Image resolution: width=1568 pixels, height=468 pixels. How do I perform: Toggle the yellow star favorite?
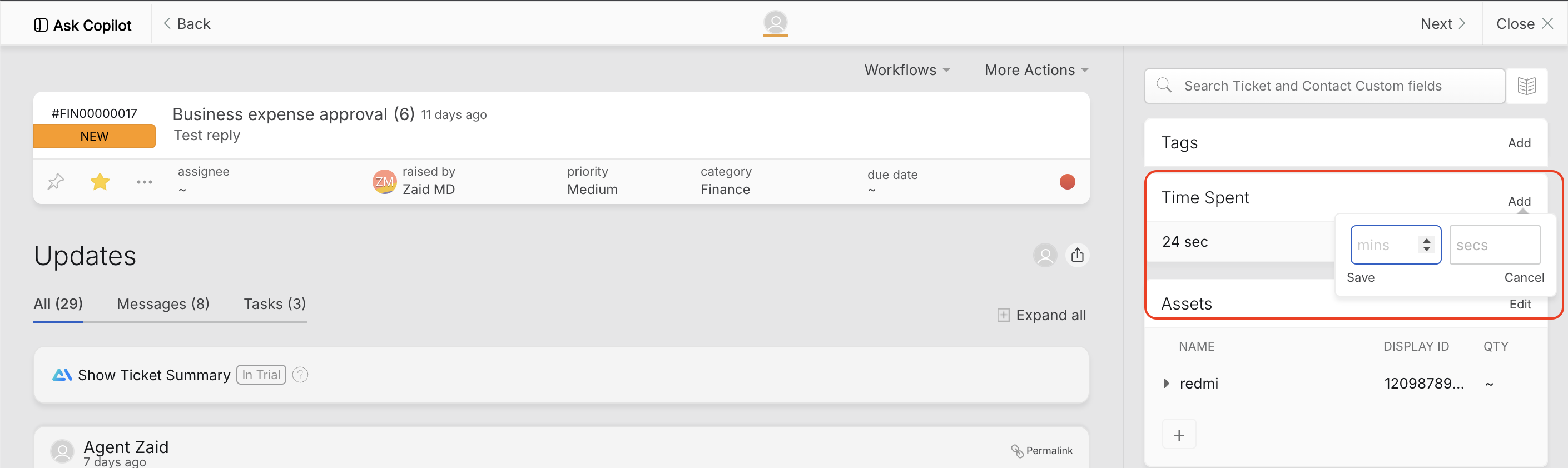[100, 181]
